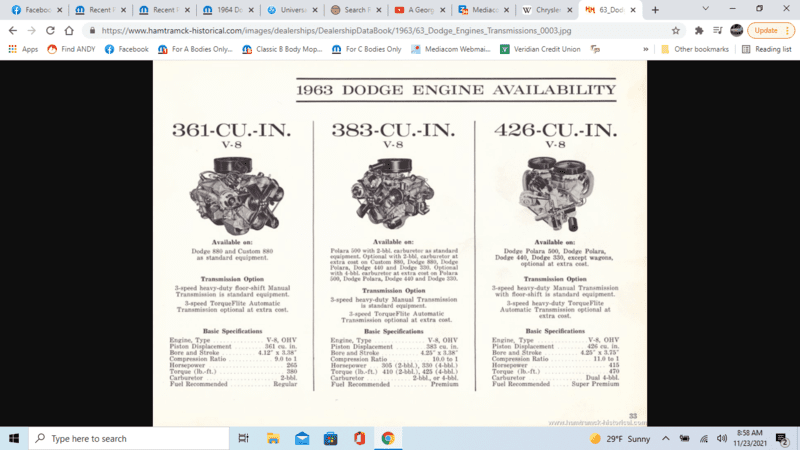Image resolution: width=800 pixels, height=450 pixels.
Task: Check the battery status icon
Action: coord(684,439)
